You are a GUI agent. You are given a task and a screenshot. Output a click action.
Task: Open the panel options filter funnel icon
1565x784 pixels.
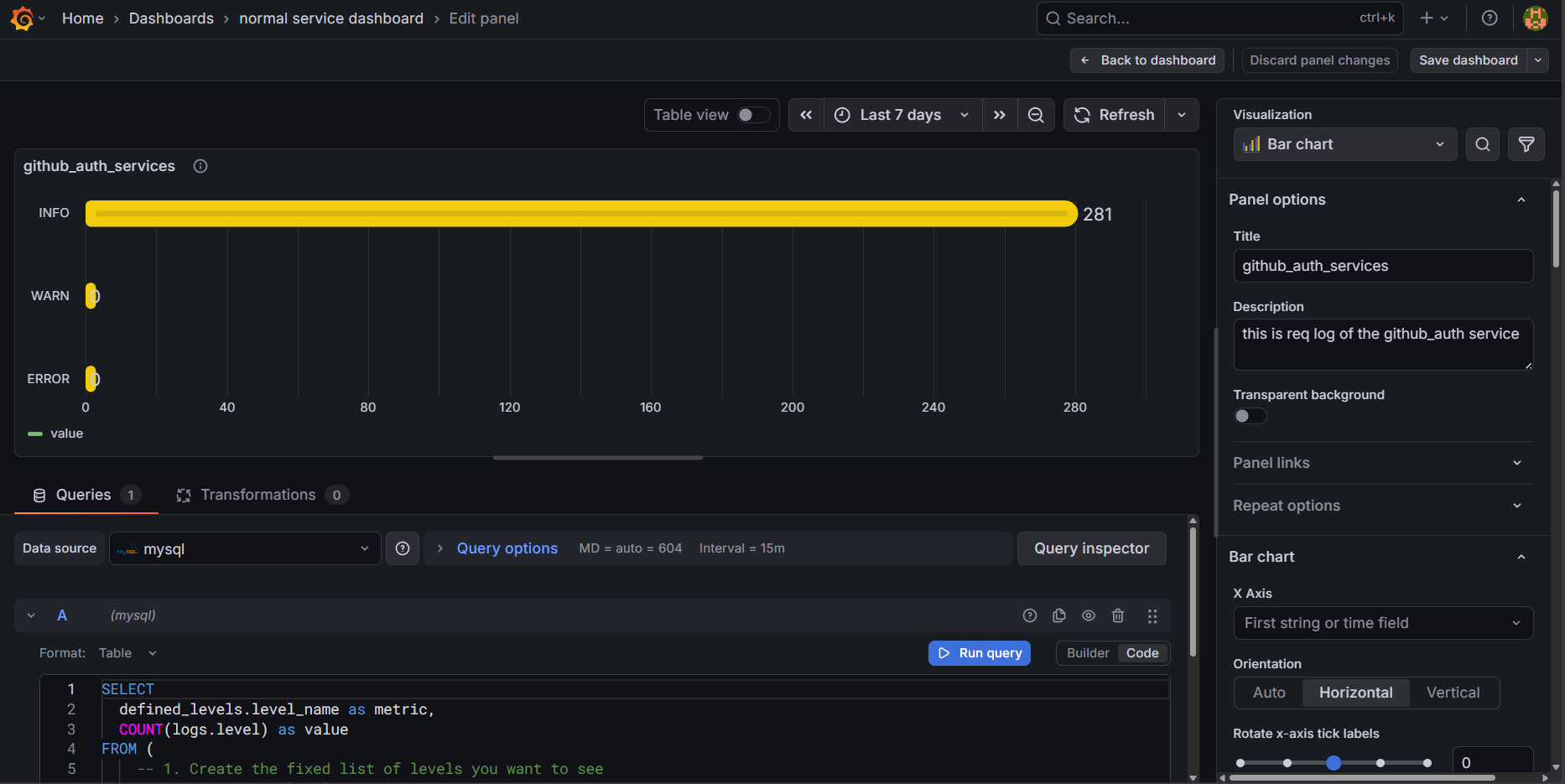(1526, 144)
